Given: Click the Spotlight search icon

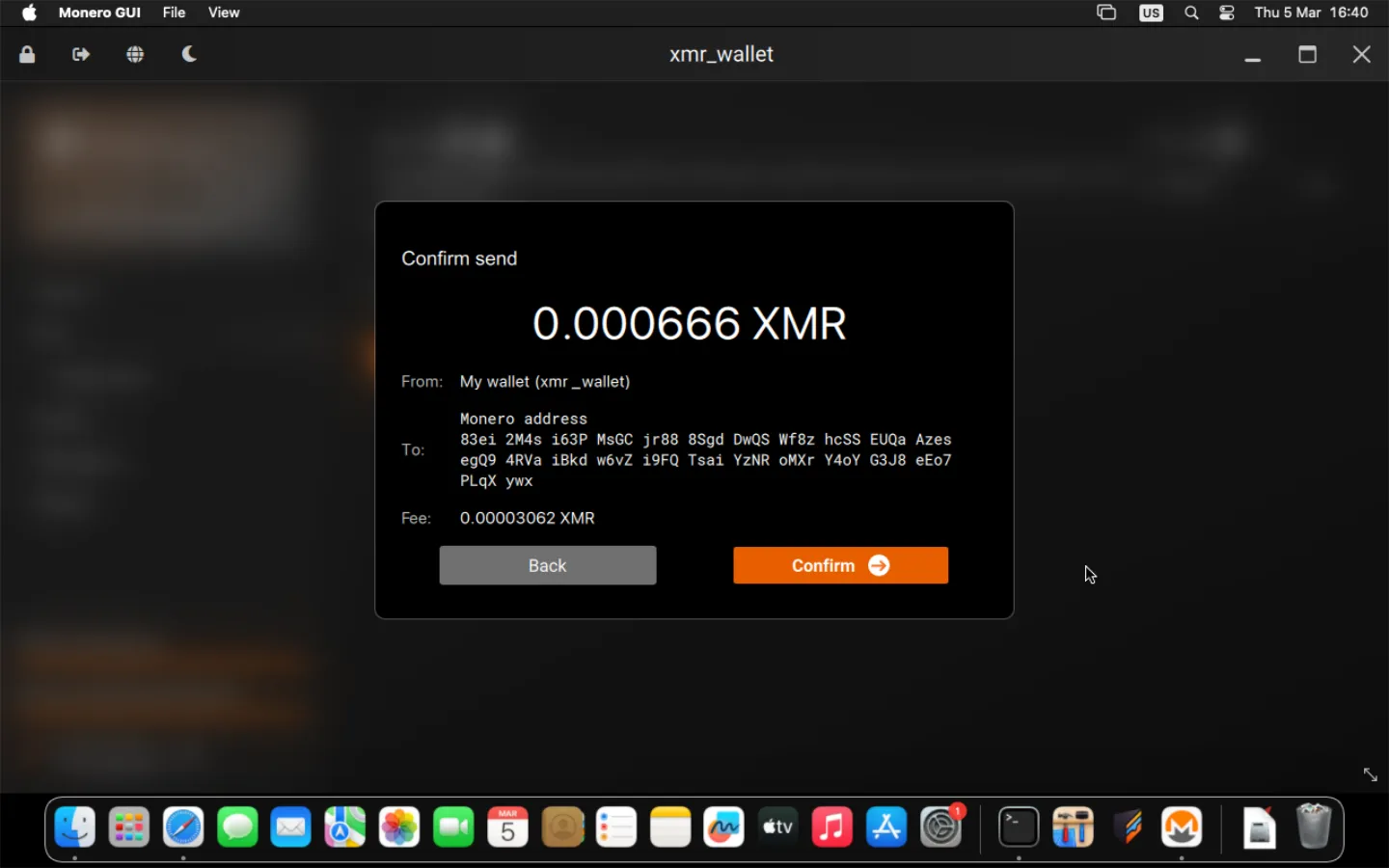Looking at the screenshot, I should (1191, 13).
